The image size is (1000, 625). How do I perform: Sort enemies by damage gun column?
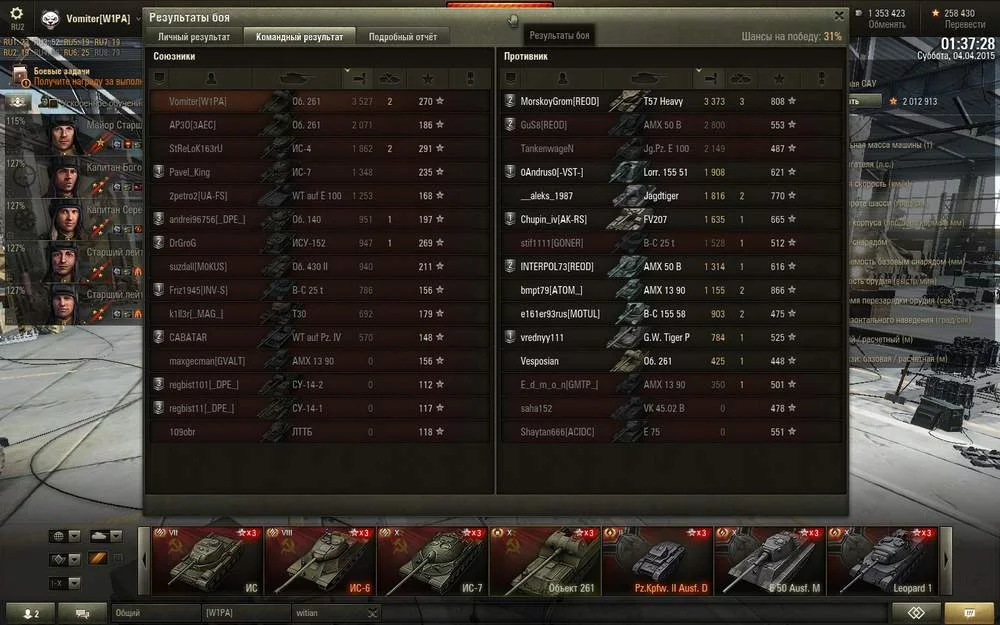click(x=708, y=78)
